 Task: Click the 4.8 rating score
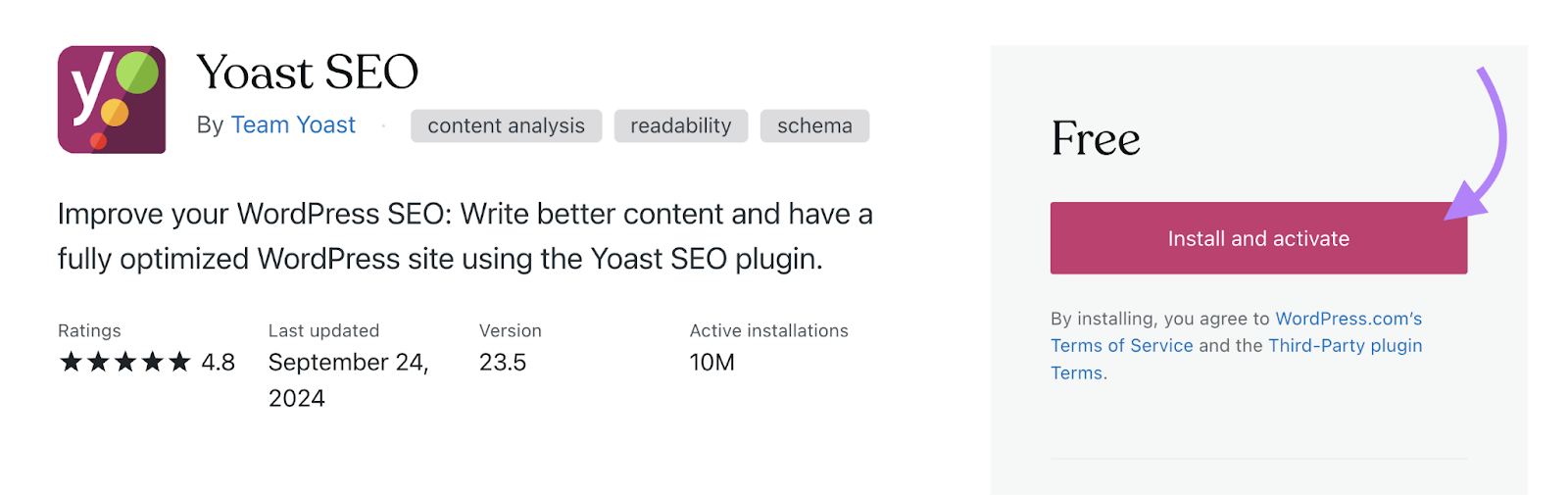pyautogui.click(x=218, y=363)
